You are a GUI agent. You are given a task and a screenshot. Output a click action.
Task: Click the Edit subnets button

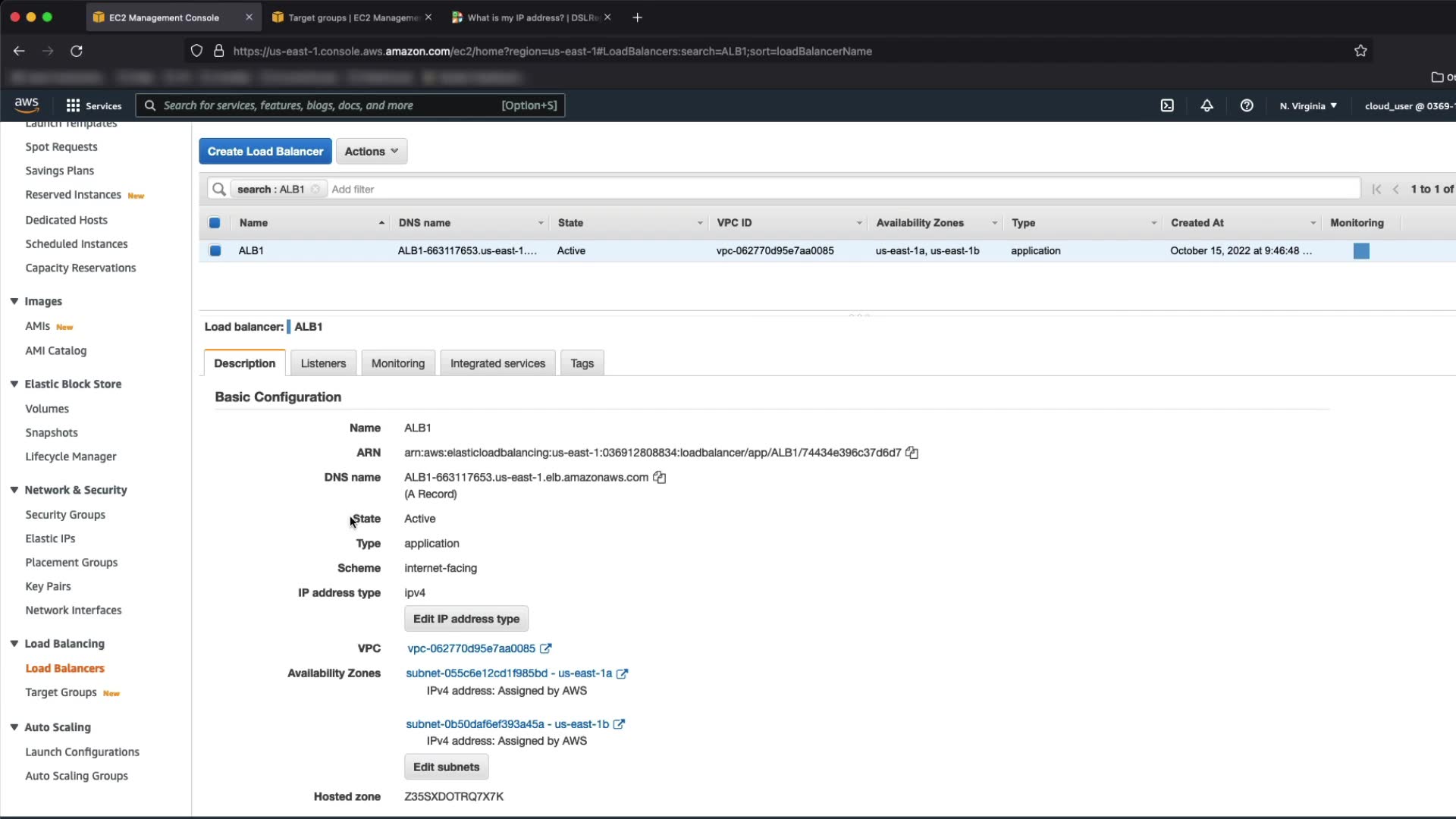click(446, 767)
